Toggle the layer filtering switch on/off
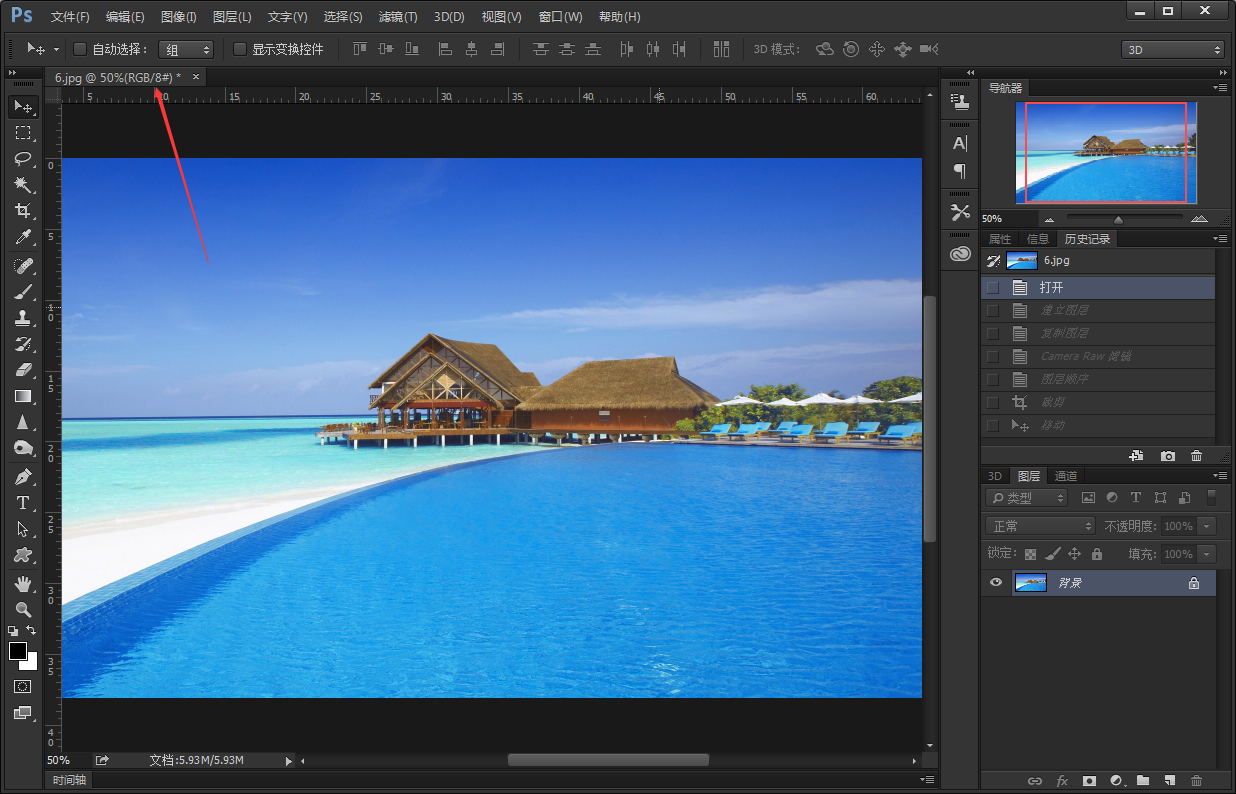The width and height of the screenshot is (1236, 794). click(x=1212, y=497)
